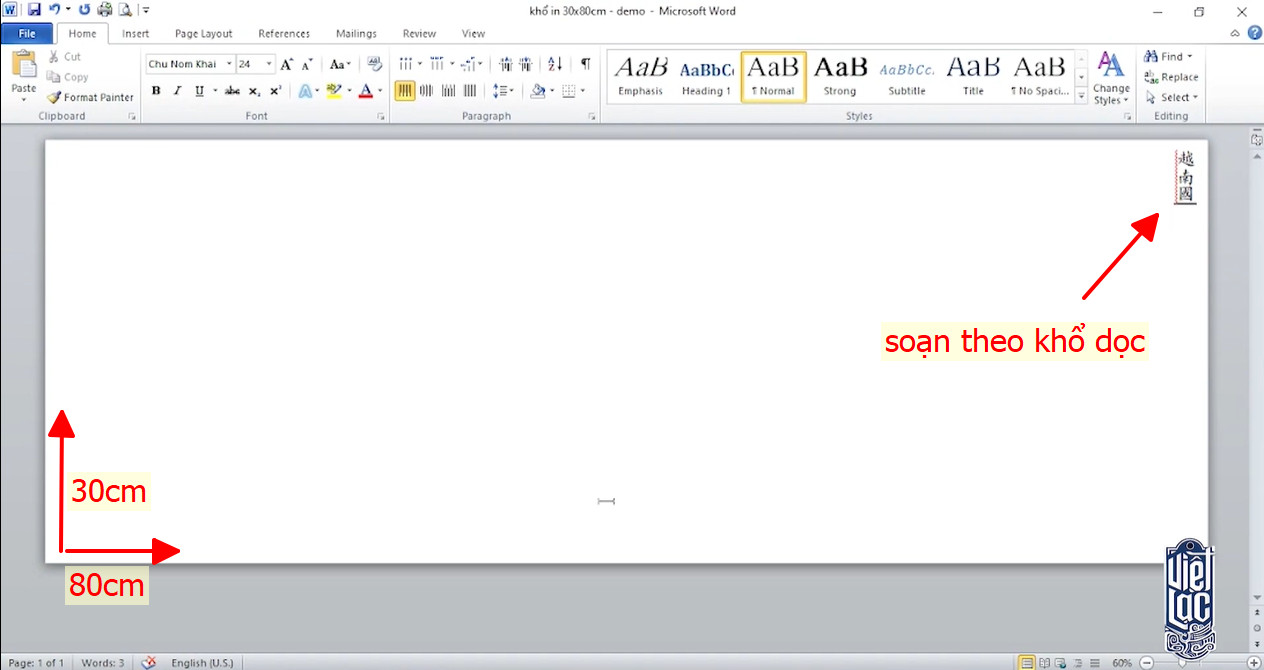This screenshot has width=1264, height=670.
Task: Zoom out with the minus button
Action: pos(1147,662)
